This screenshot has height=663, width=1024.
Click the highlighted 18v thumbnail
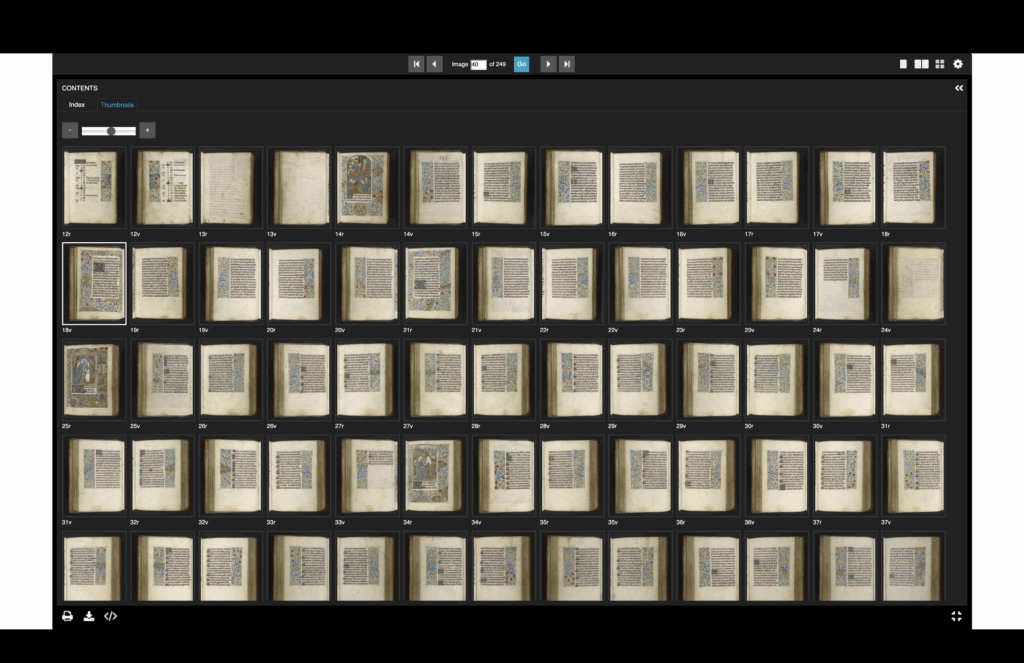(94, 283)
